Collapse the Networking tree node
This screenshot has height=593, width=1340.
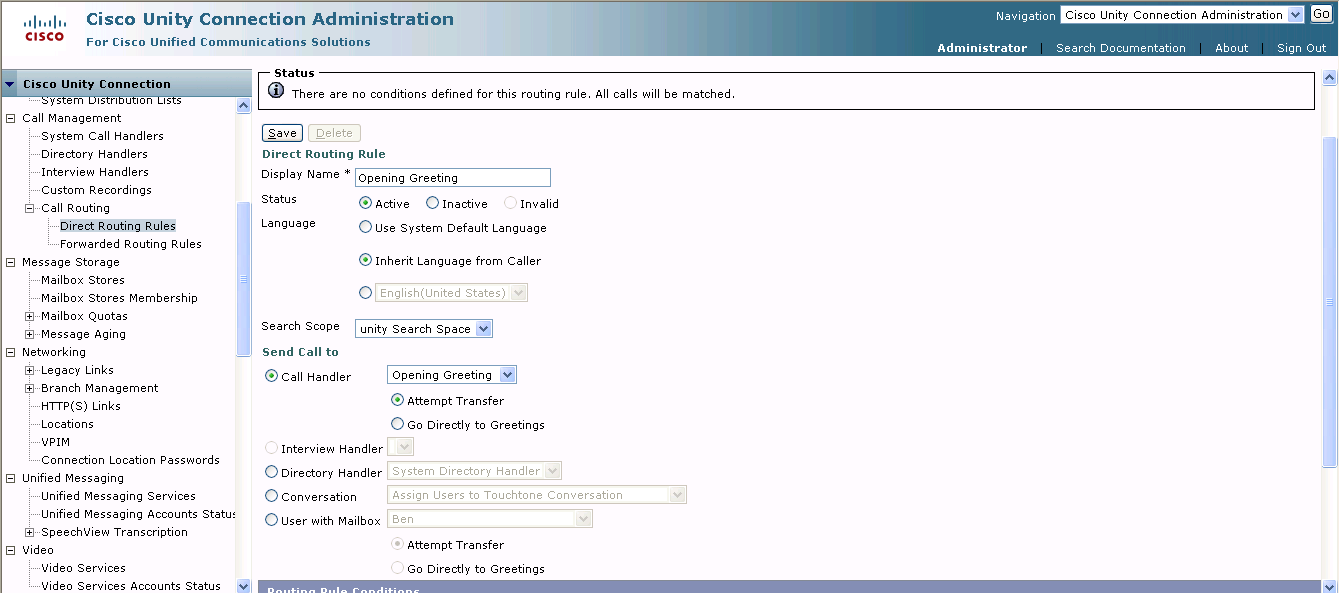click(x=11, y=352)
